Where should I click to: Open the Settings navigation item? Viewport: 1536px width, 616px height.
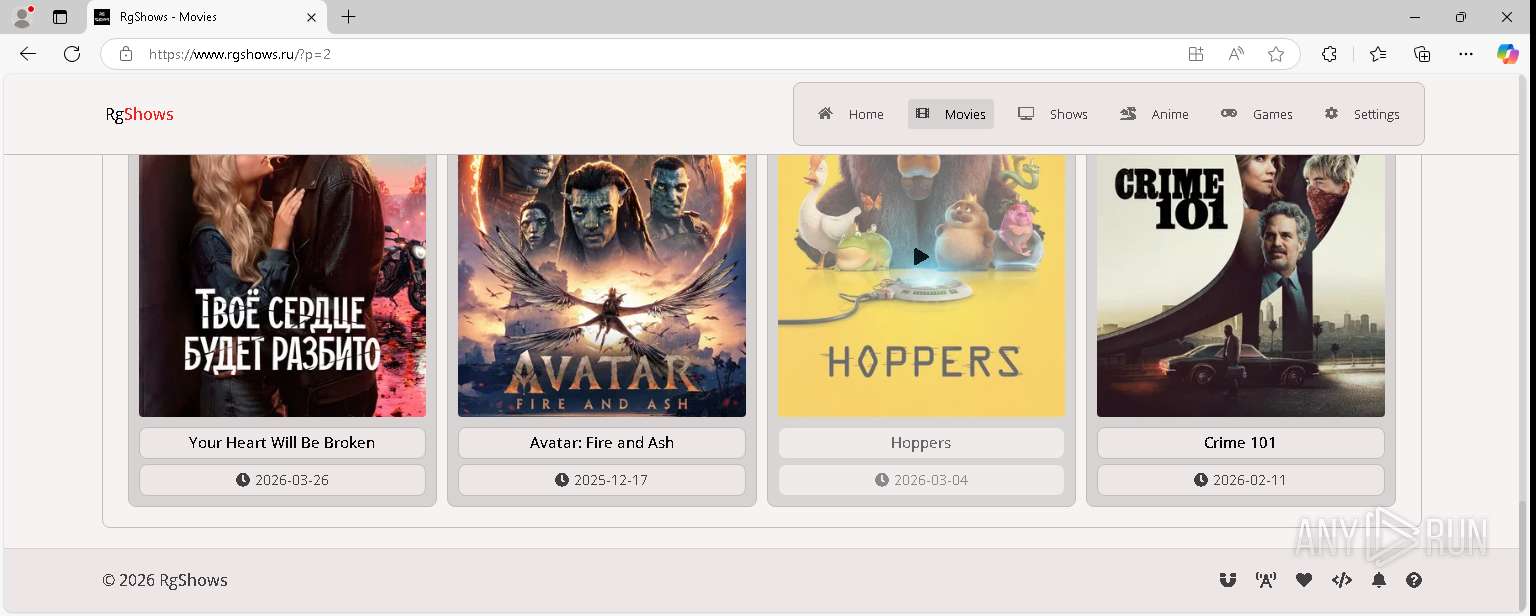(x=1362, y=114)
